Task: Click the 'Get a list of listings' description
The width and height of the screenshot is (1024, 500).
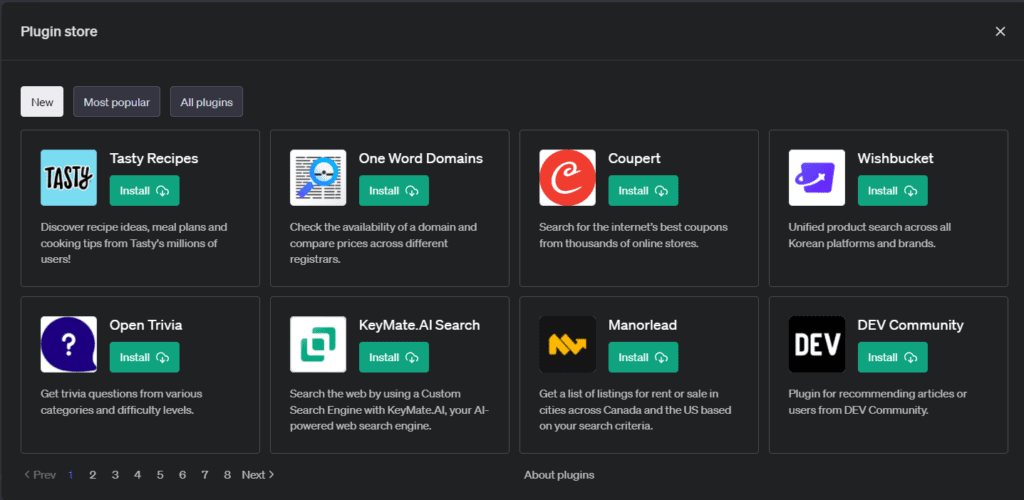Action: click(635, 410)
